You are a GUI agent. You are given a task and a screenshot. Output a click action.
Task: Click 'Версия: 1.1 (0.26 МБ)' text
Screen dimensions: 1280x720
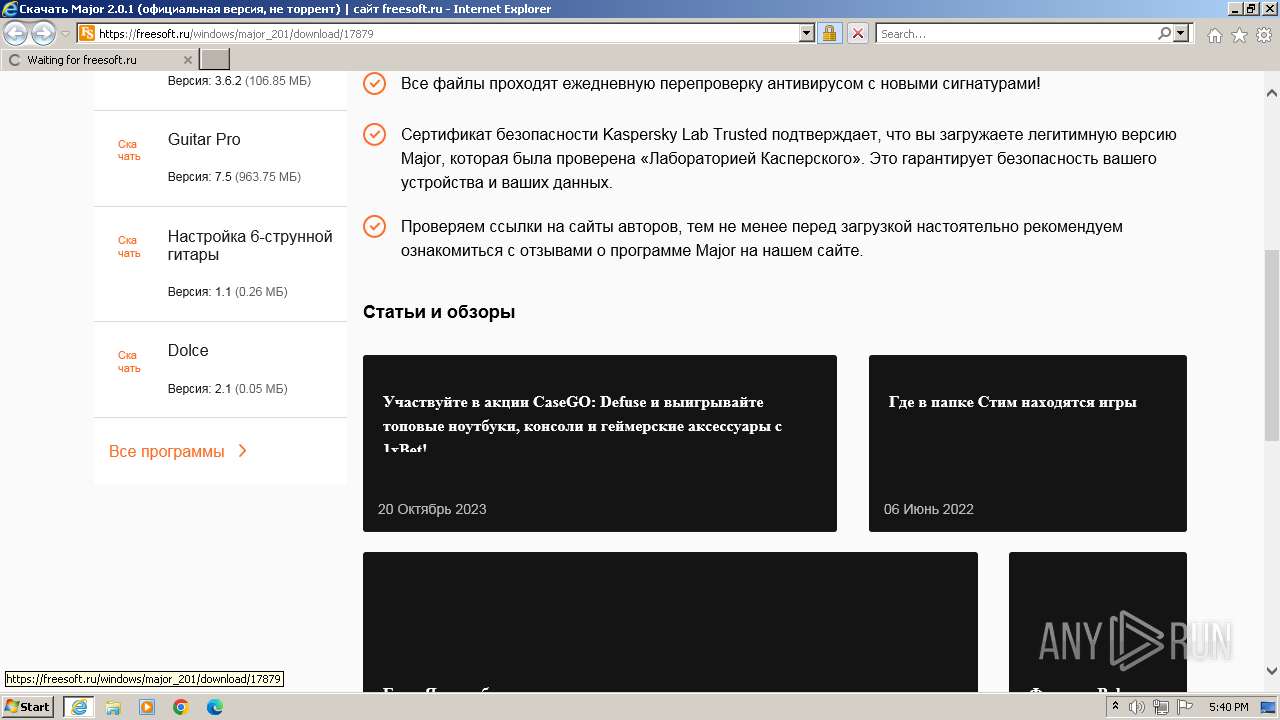(228, 292)
